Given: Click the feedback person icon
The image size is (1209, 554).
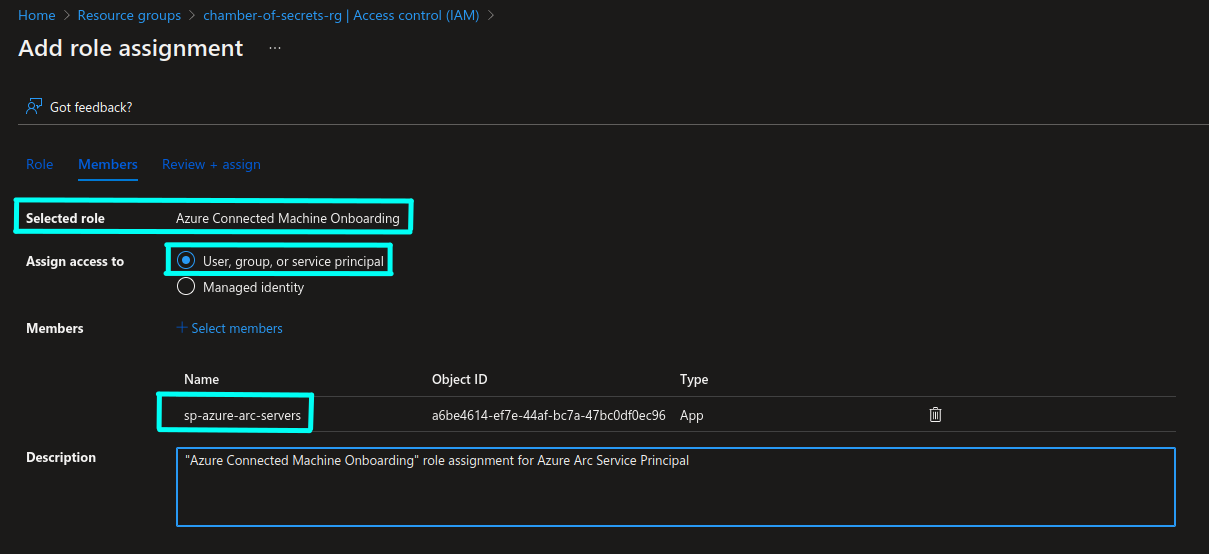Looking at the screenshot, I should (34, 106).
